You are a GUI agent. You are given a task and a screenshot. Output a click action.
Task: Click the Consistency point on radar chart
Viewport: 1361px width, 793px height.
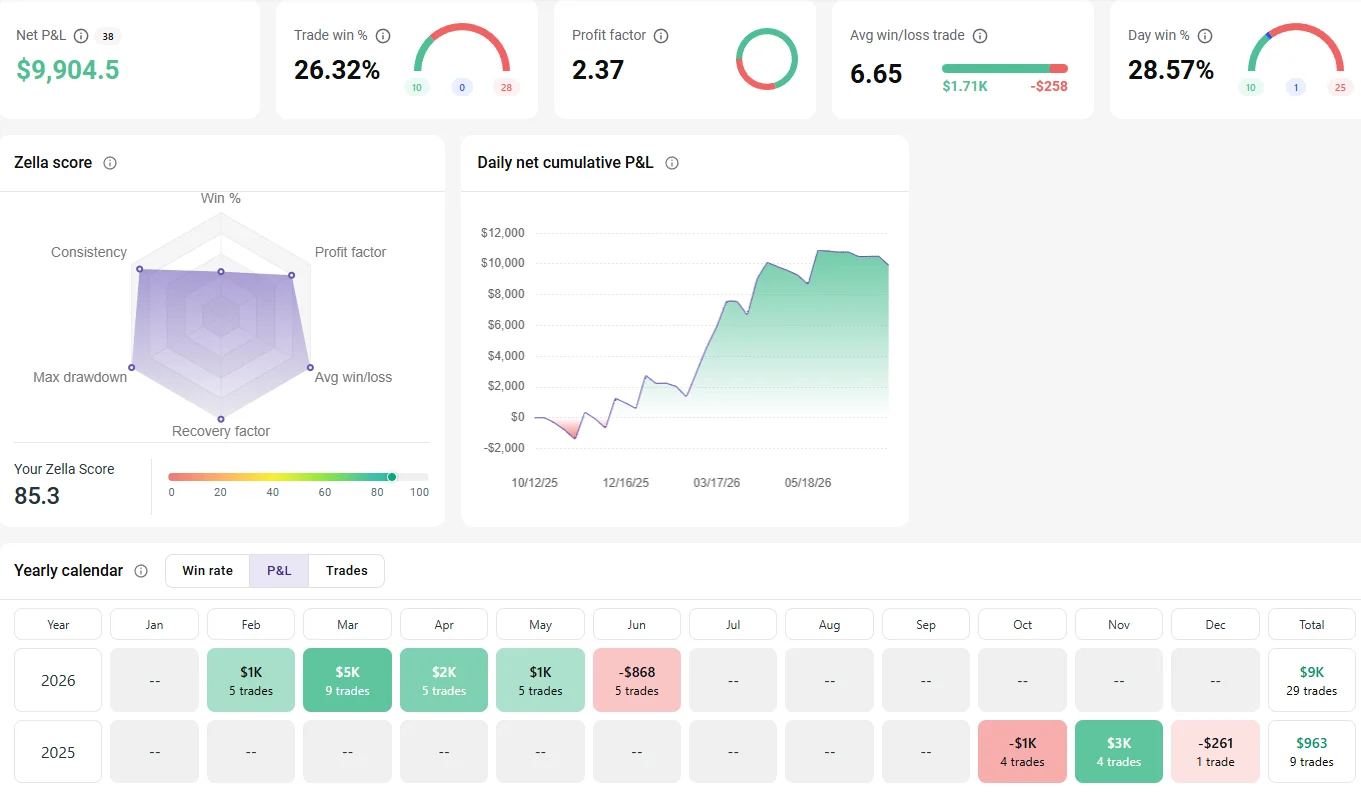pyautogui.click(x=139, y=269)
